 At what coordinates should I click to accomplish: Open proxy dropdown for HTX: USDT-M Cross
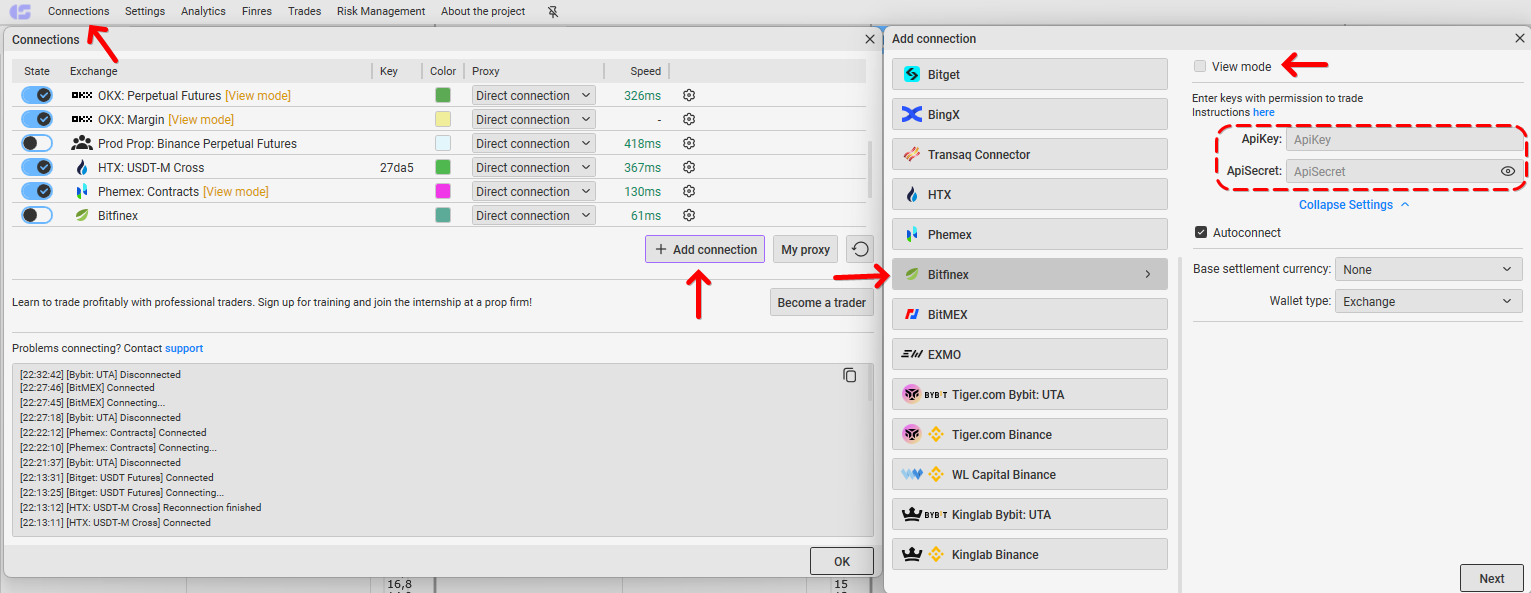[533, 167]
